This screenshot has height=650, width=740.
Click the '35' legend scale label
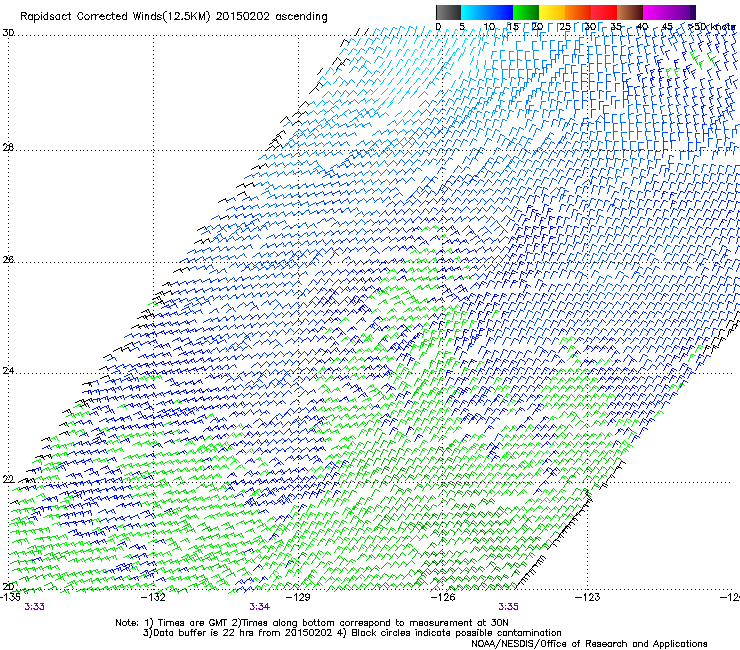616,26
